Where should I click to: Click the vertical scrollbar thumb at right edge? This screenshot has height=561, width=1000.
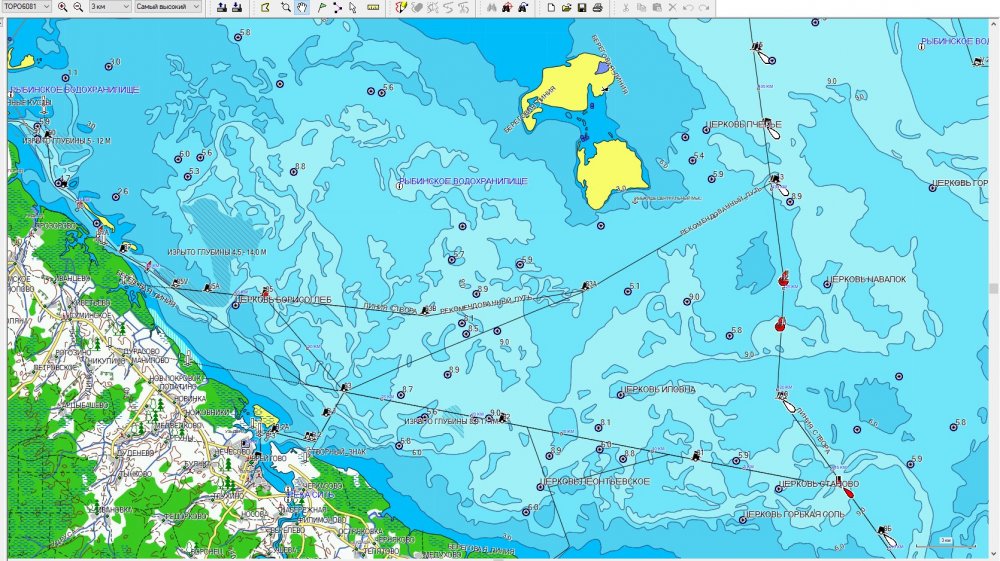pyautogui.click(x=994, y=288)
